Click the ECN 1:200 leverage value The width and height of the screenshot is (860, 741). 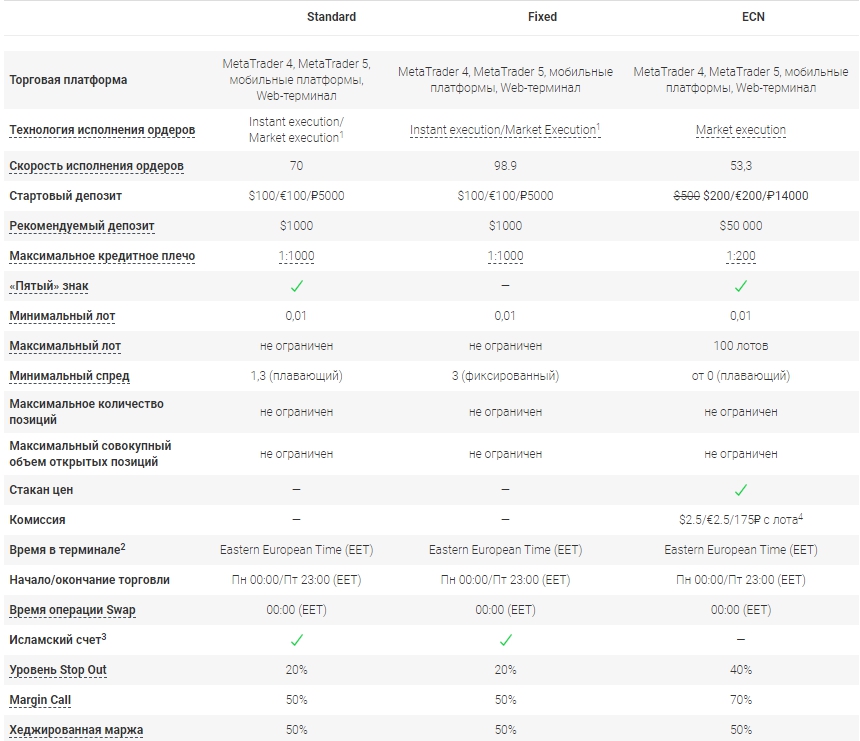[x=740, y=256]
